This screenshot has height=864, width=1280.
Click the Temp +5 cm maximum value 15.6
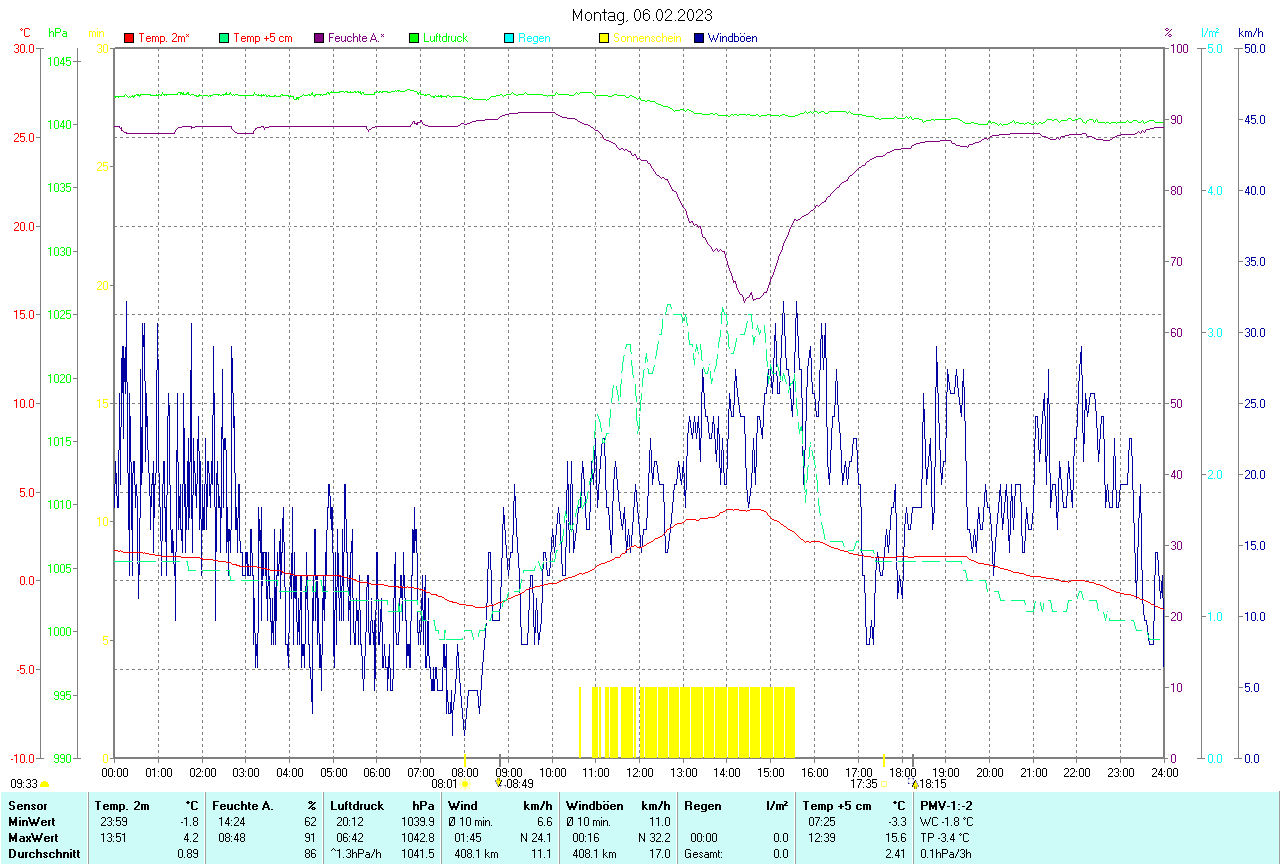click(x=896, y=837)
